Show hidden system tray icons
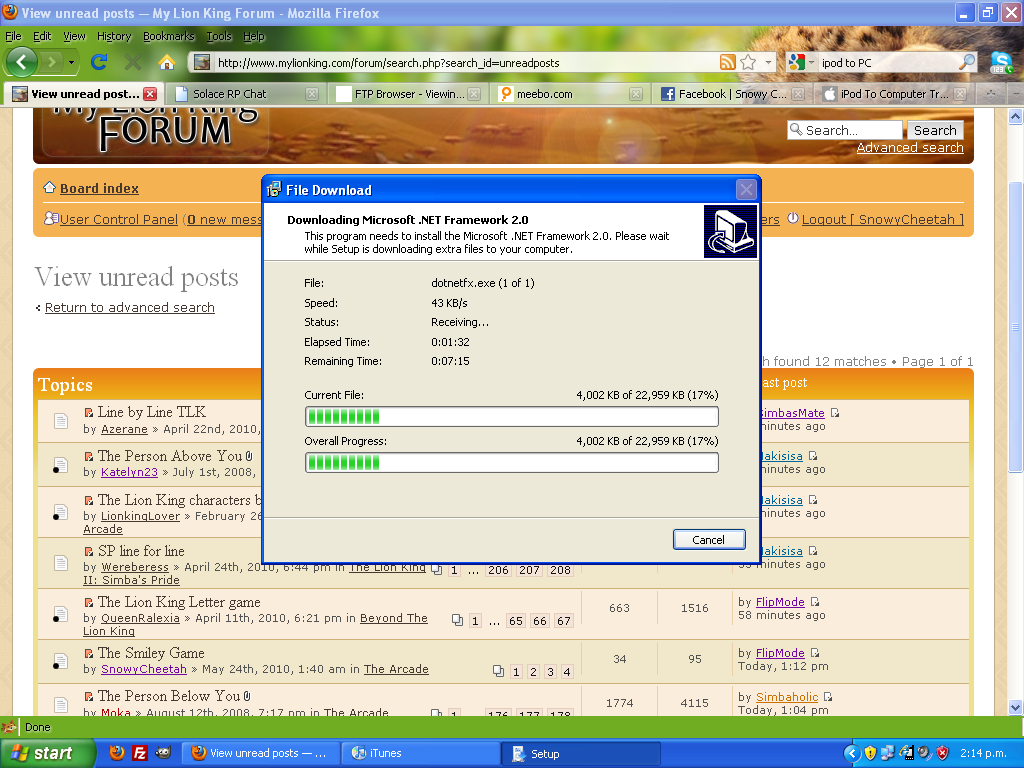 tap(851, 754)
